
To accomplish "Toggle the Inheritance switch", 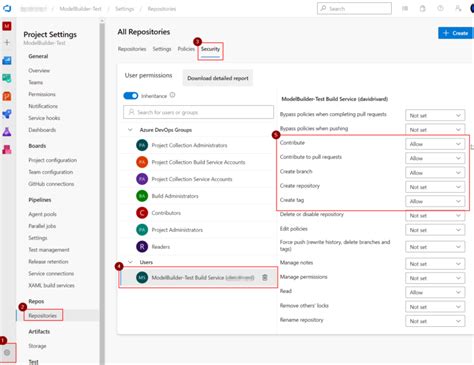I will pyautogui.click(x=131, y=96).
